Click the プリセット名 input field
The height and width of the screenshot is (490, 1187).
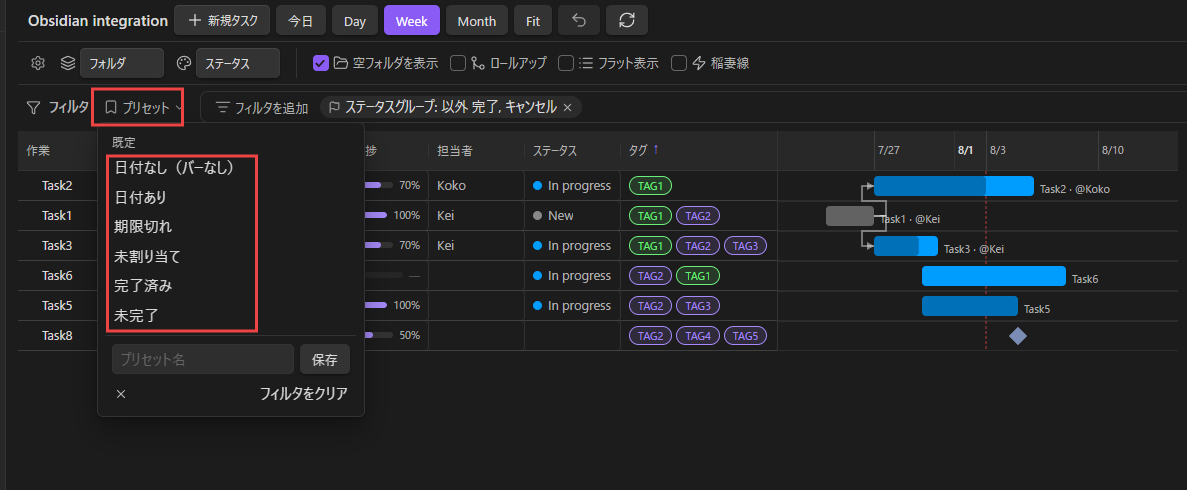click(203, 360)
